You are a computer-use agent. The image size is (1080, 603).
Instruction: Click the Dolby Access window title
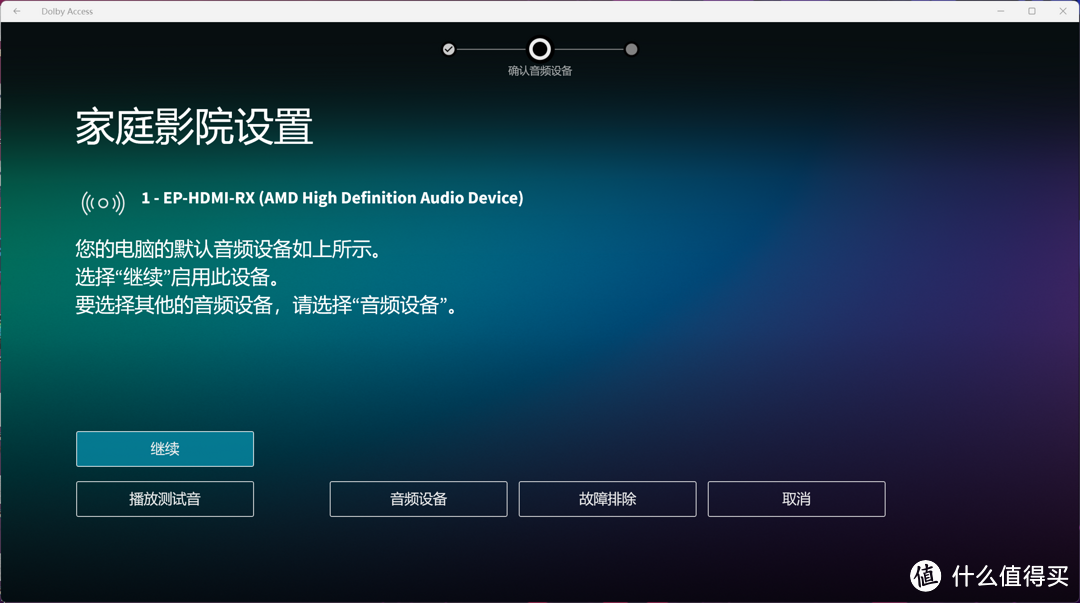[x=67, y=11]
